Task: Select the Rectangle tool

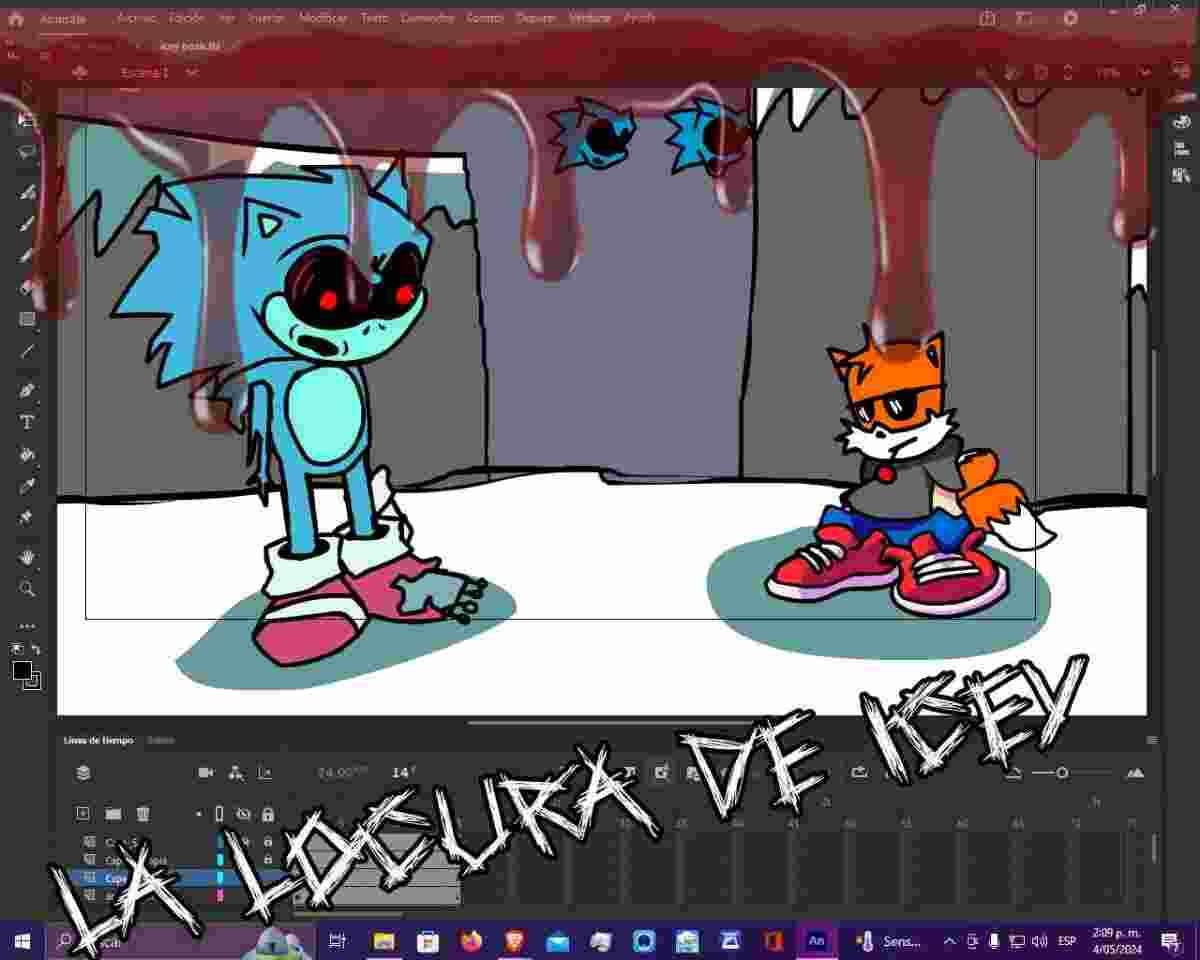Action: [27, 319]
